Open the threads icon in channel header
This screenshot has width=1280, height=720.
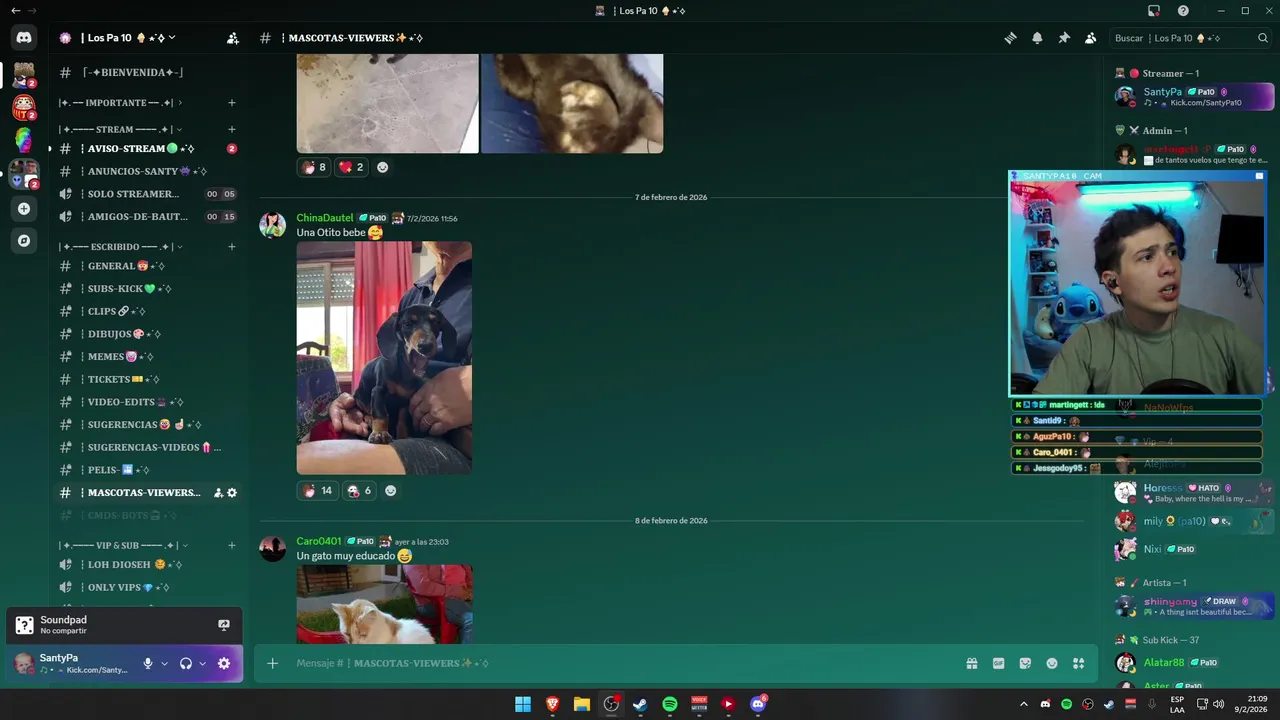pos(1010,38)
